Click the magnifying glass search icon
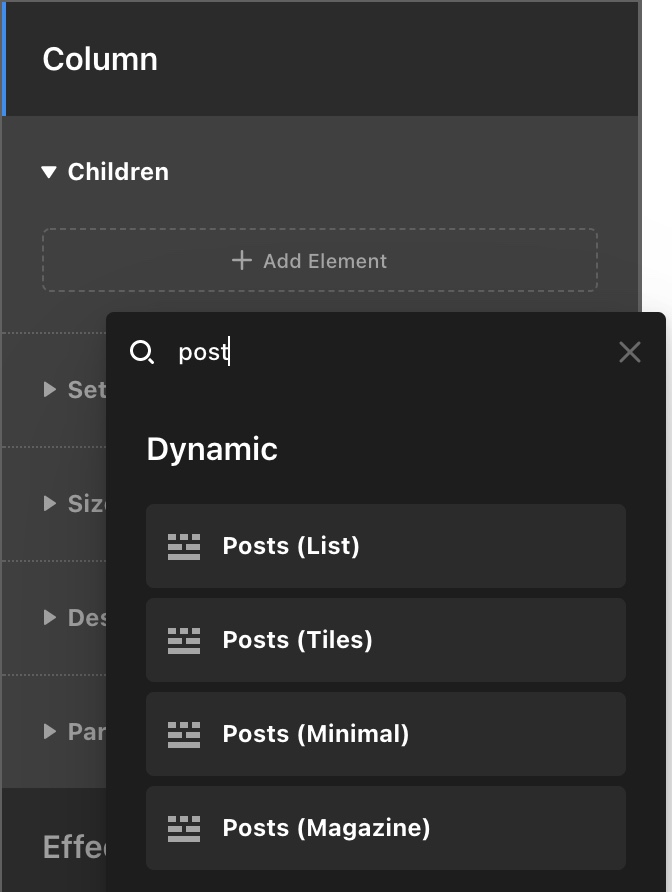Image resolution: width=672 pixels, height=892 pixels. click(142, 352)
